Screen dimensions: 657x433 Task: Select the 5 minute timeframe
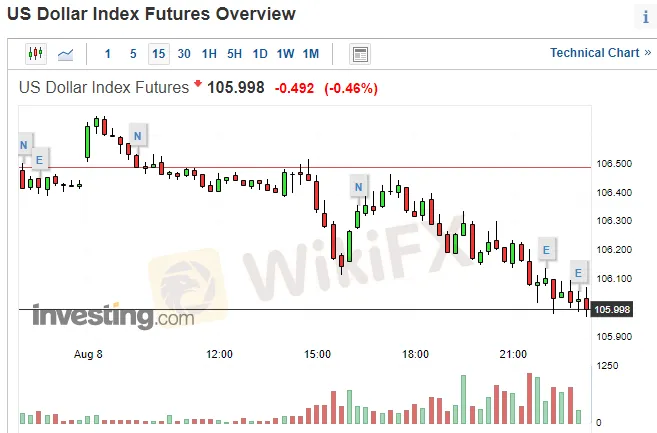tap(133, 54)
